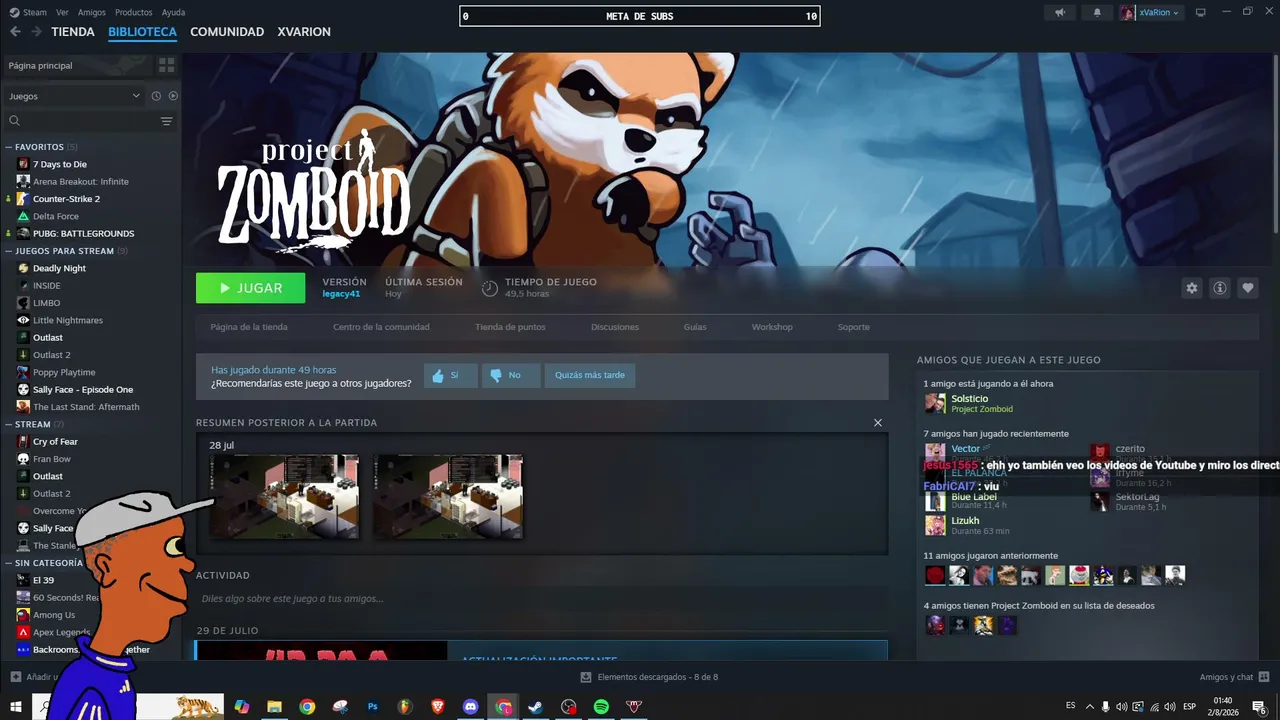Open Discord from the taskbar
Viewport: 1280px width, 720px height.
coord(470,707)
